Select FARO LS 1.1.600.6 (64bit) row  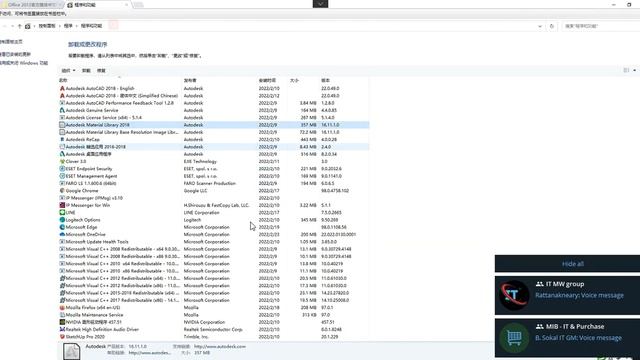click(214, 183)
